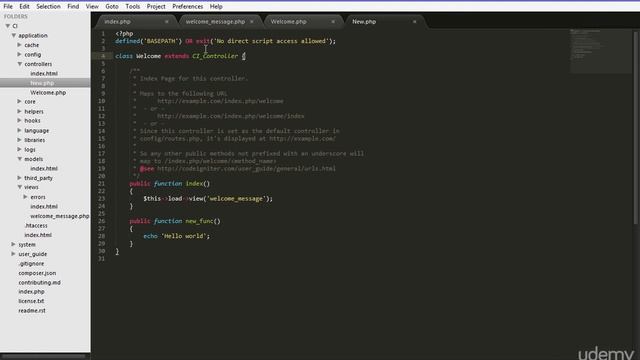Open the Goto menu
Screen dimensions: 640x360
[x=112, y=7]
